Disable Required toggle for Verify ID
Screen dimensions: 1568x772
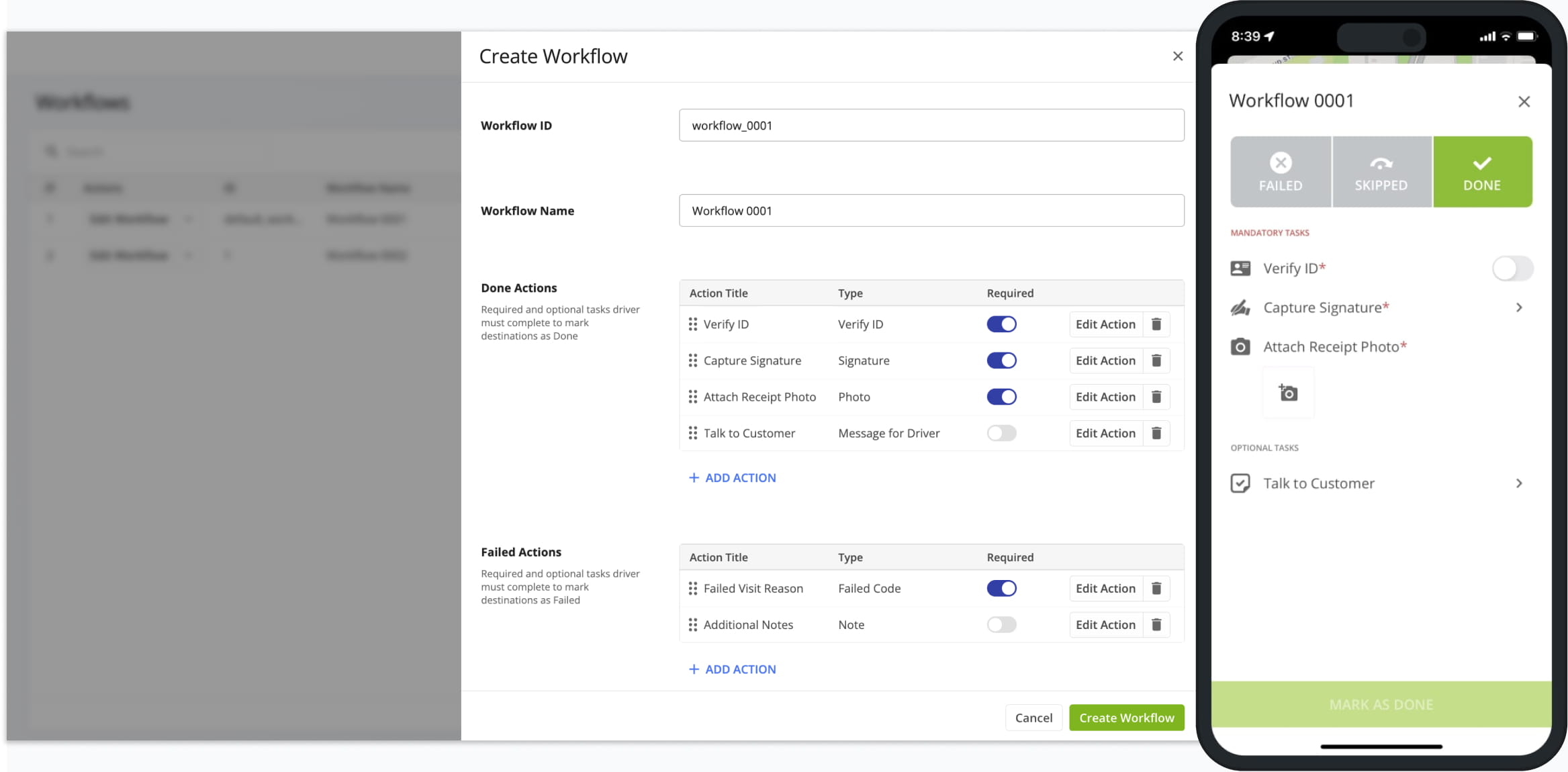tap(1001, 324)
